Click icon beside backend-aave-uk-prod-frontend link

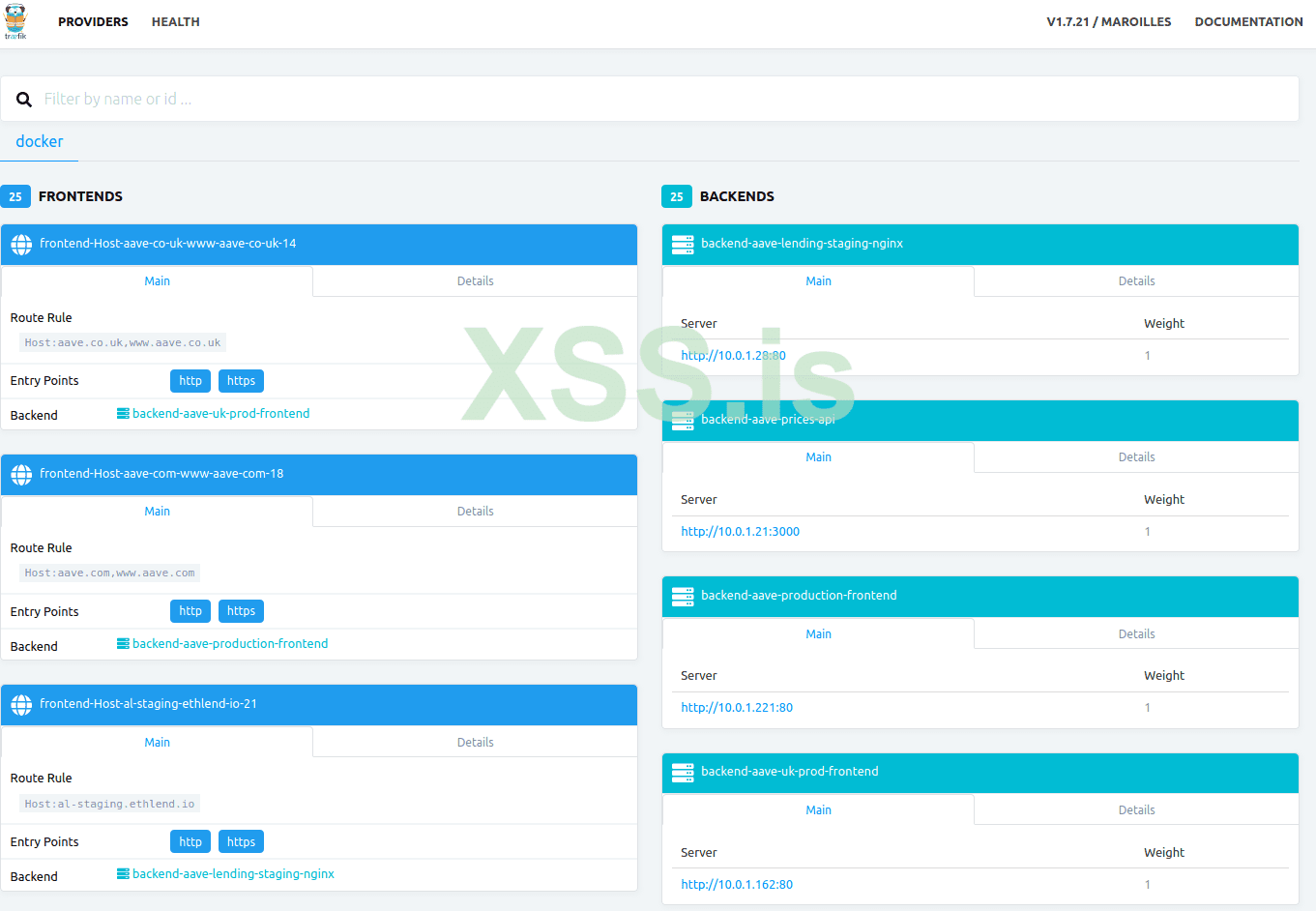click(123, 414)
